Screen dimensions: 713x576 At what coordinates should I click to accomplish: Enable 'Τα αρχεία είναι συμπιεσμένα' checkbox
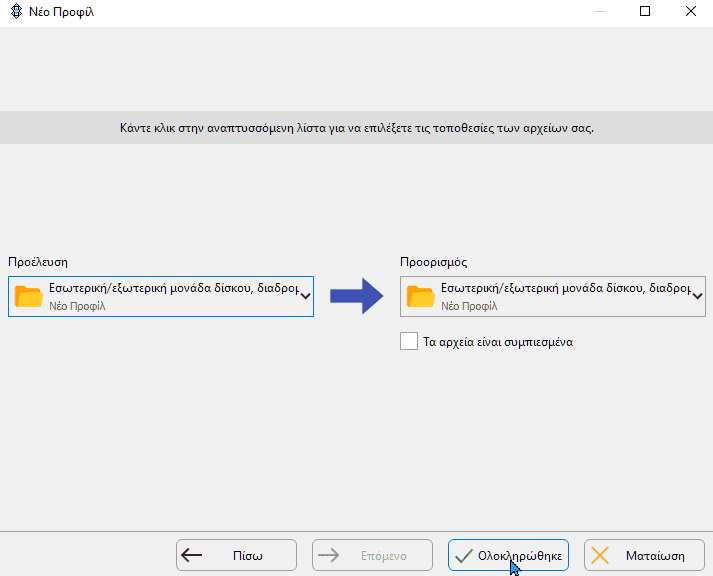(x=409, y=341)
